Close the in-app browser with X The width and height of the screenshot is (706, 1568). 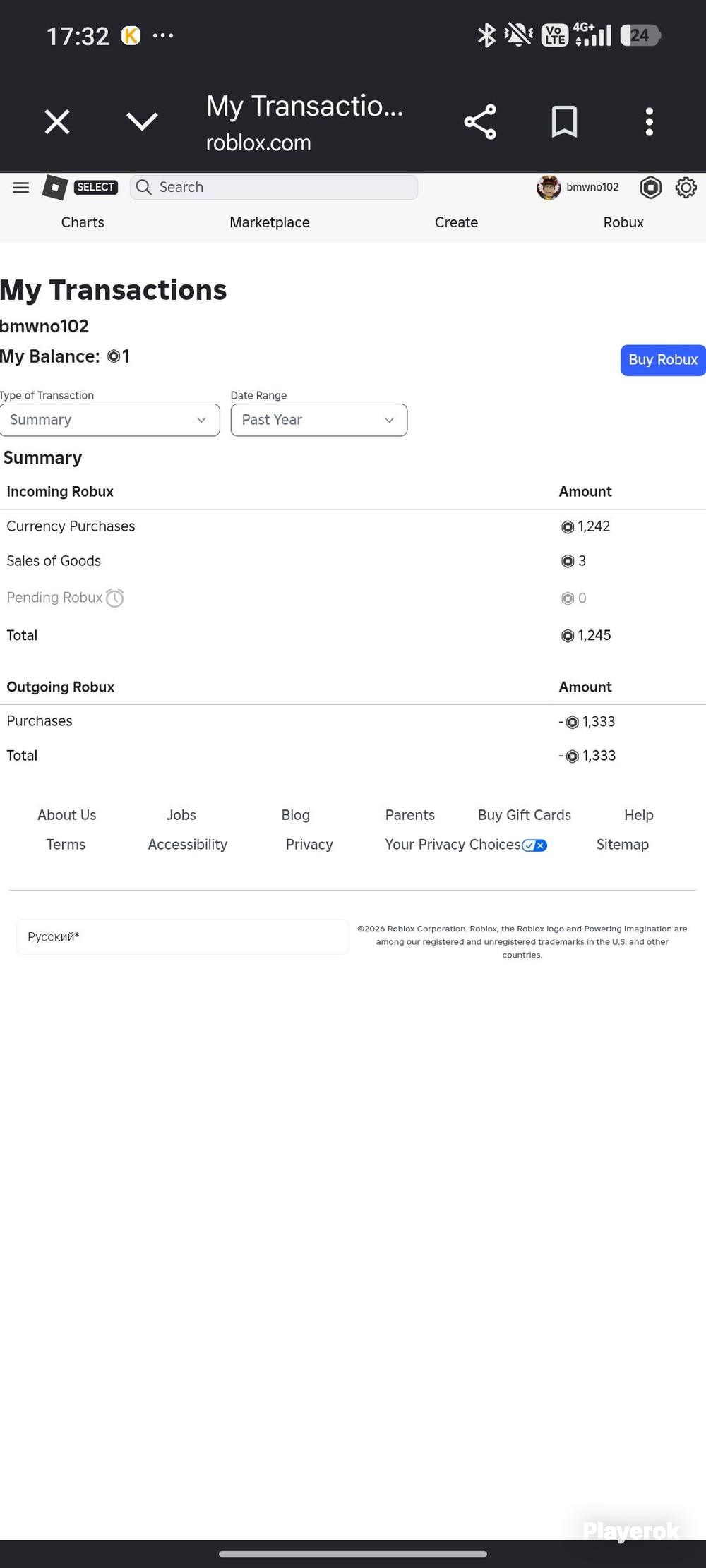tap(57, 121)
